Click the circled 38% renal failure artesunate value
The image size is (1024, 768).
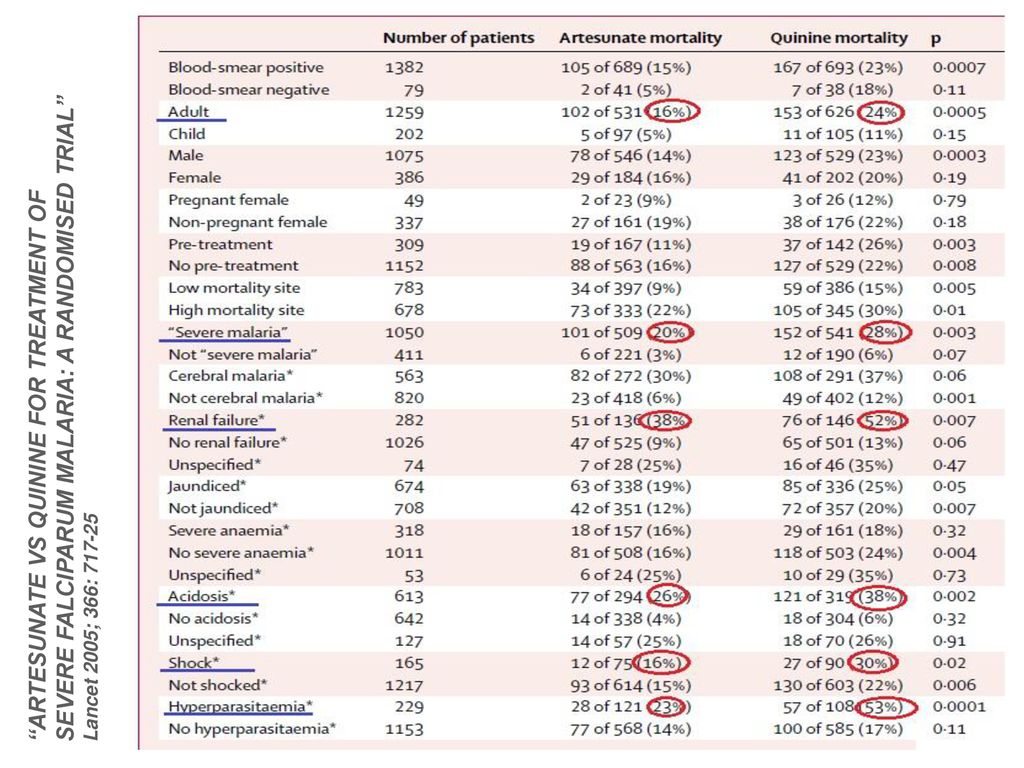(x=665, y=421)
